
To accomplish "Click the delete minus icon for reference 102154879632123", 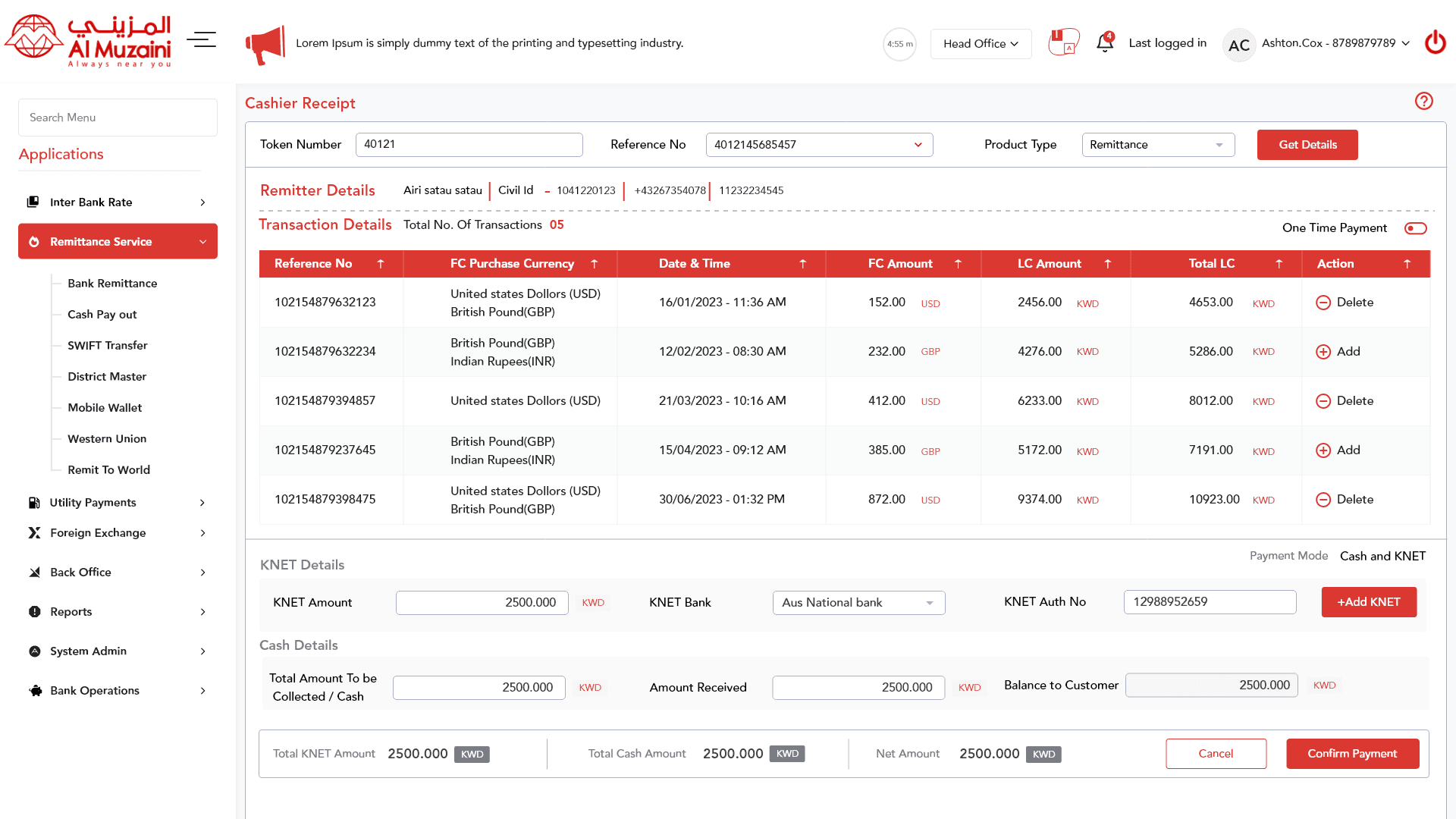I will 1323,303.
